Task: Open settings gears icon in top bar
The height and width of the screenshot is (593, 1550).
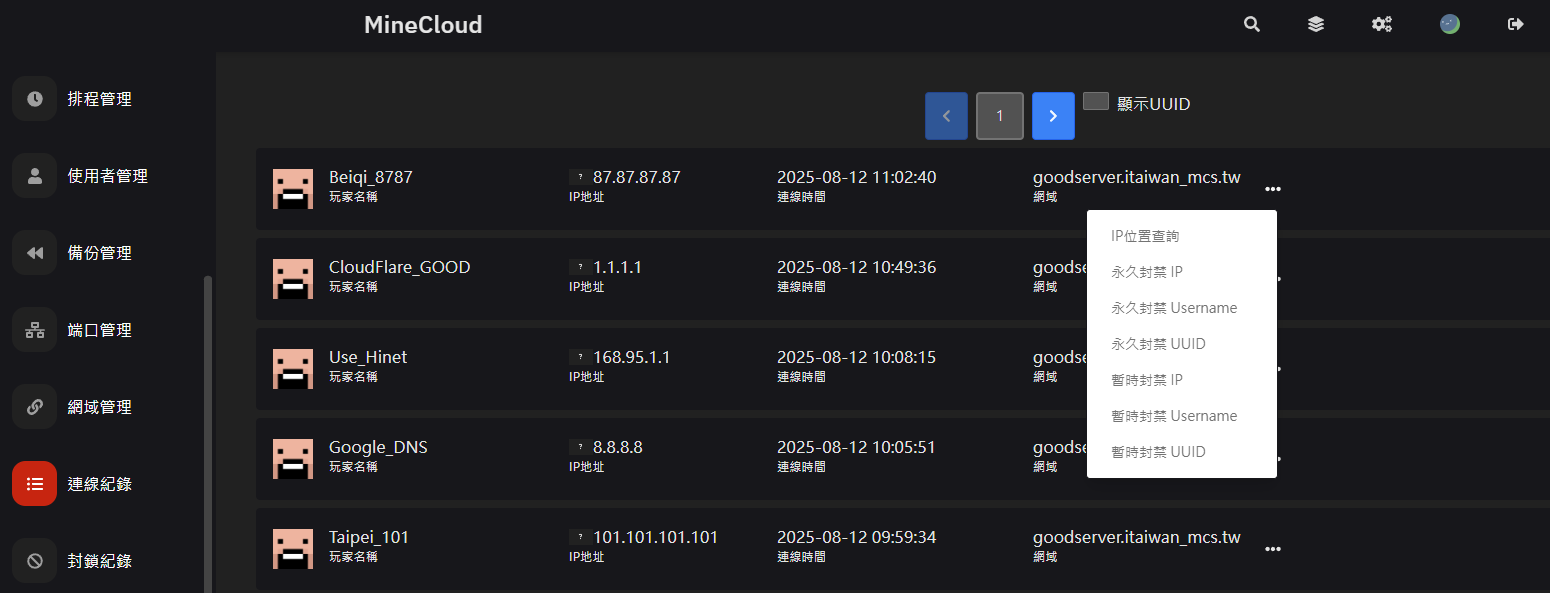Action: (1382, 24)
